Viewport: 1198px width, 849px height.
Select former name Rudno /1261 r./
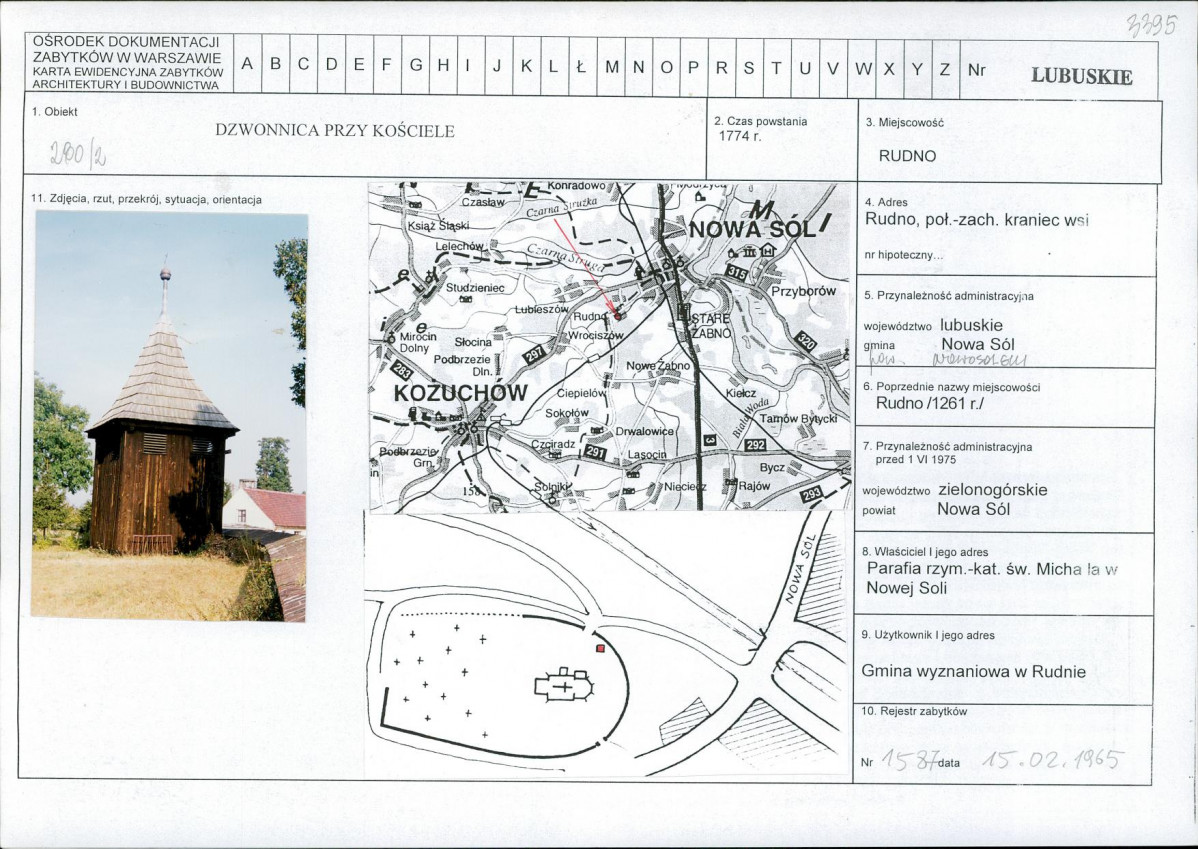[930, 403]
